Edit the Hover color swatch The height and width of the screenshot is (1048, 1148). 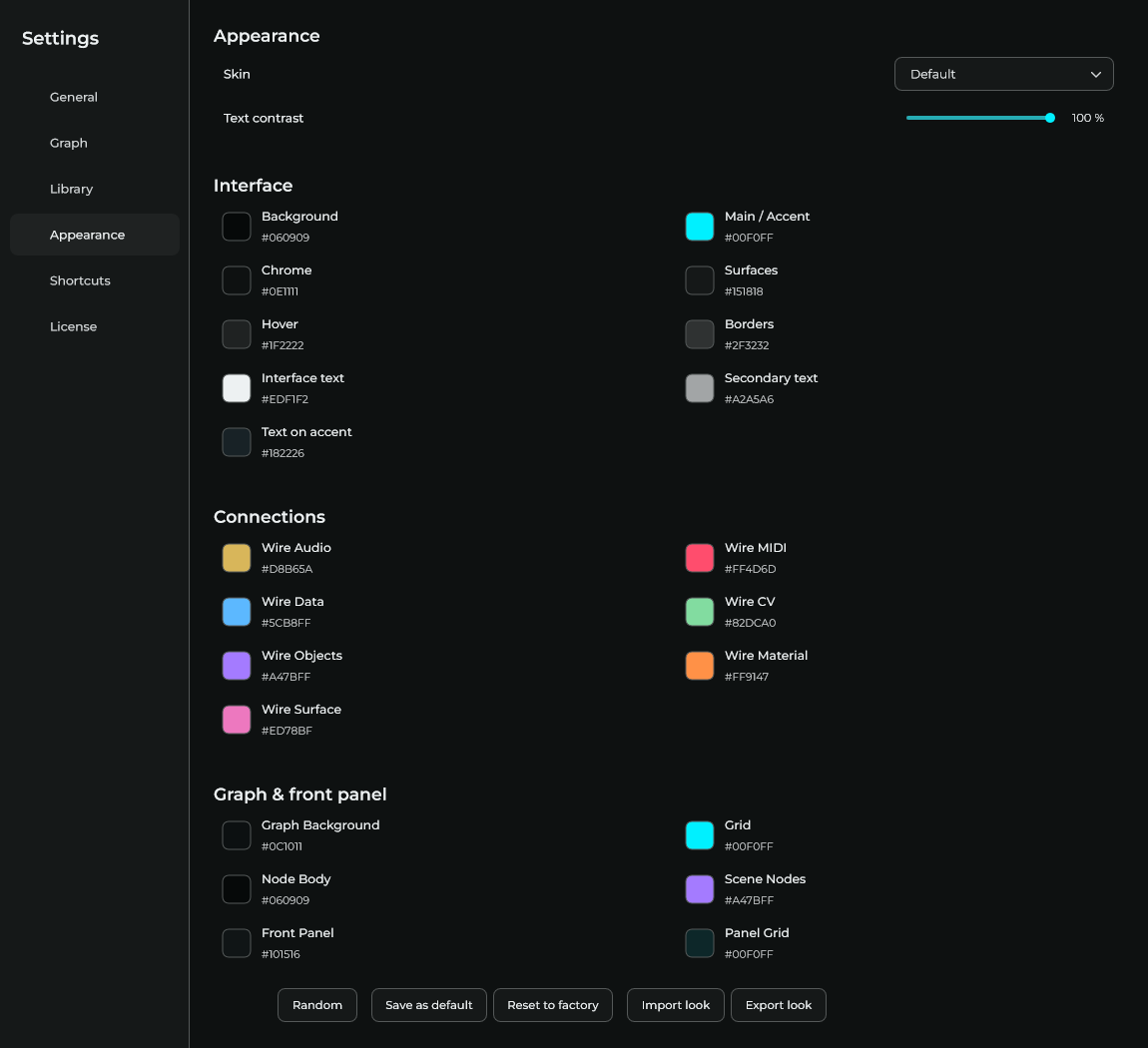(237, 334)
